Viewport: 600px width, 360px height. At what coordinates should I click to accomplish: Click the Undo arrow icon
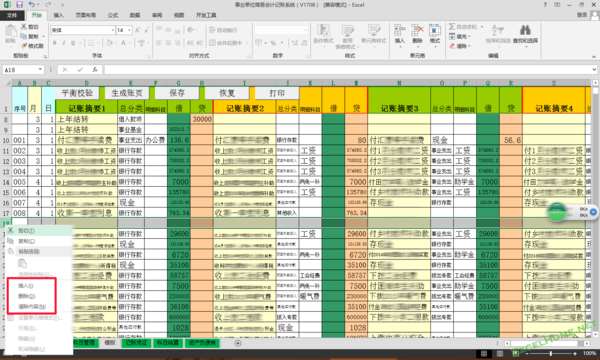[32, 5]
